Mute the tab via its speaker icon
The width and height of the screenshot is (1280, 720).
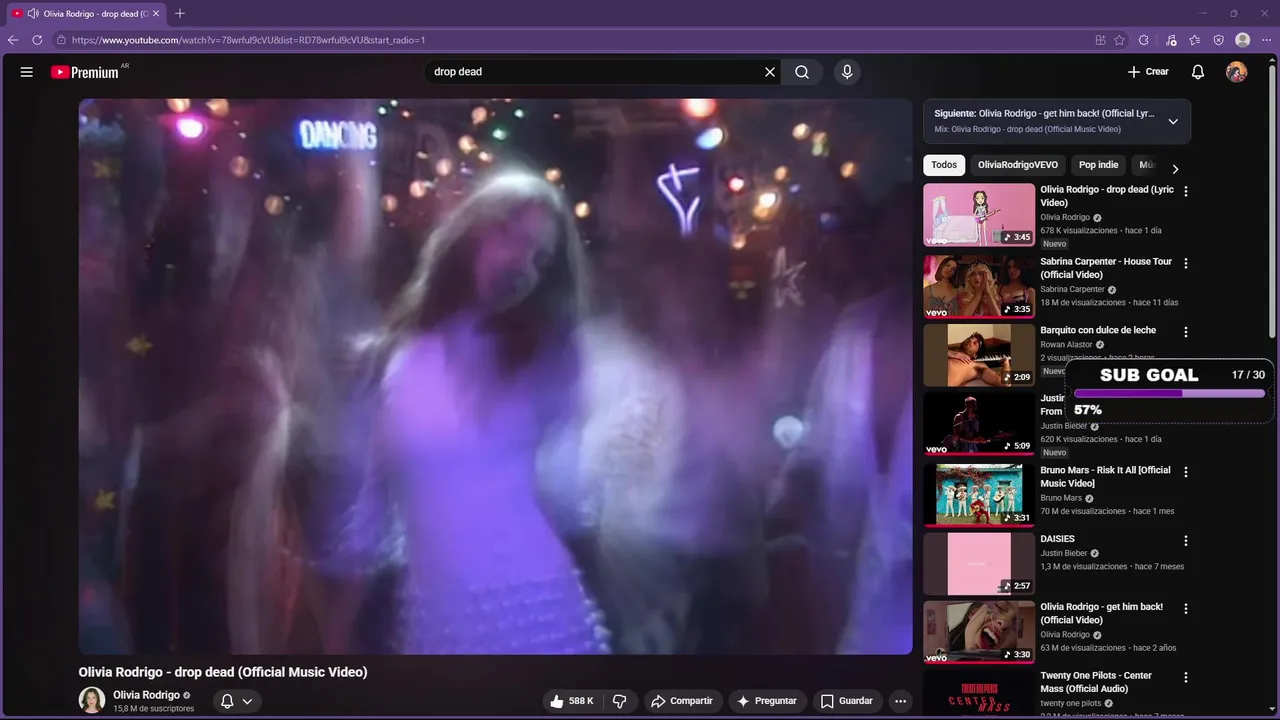[33, 14]
